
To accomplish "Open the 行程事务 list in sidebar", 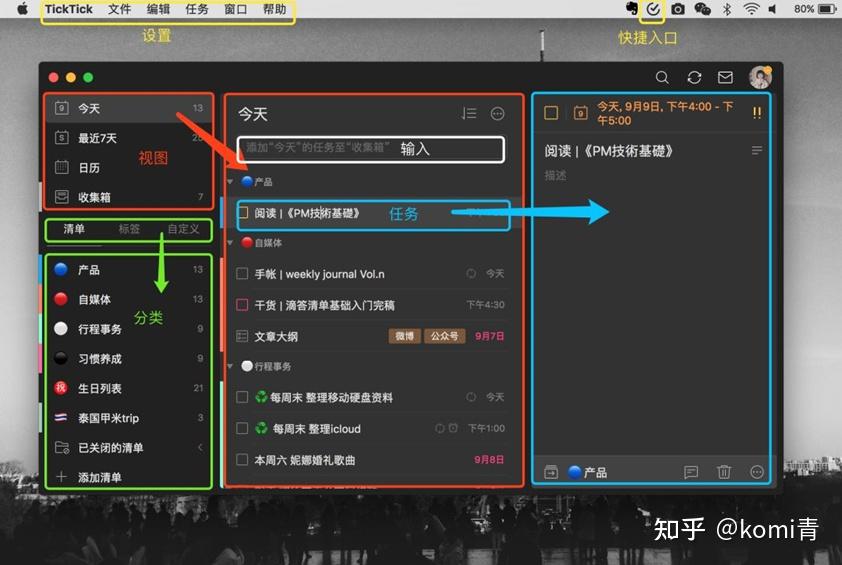I will (x=128, y=329).
